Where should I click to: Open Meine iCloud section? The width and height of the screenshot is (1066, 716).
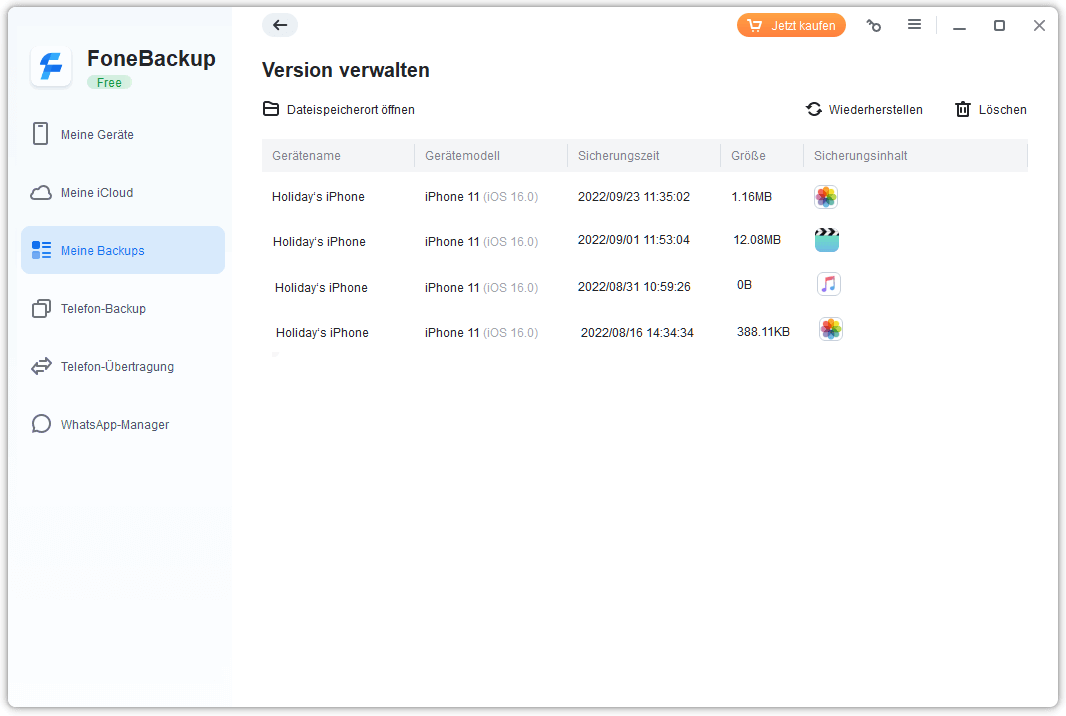[122, 192]
